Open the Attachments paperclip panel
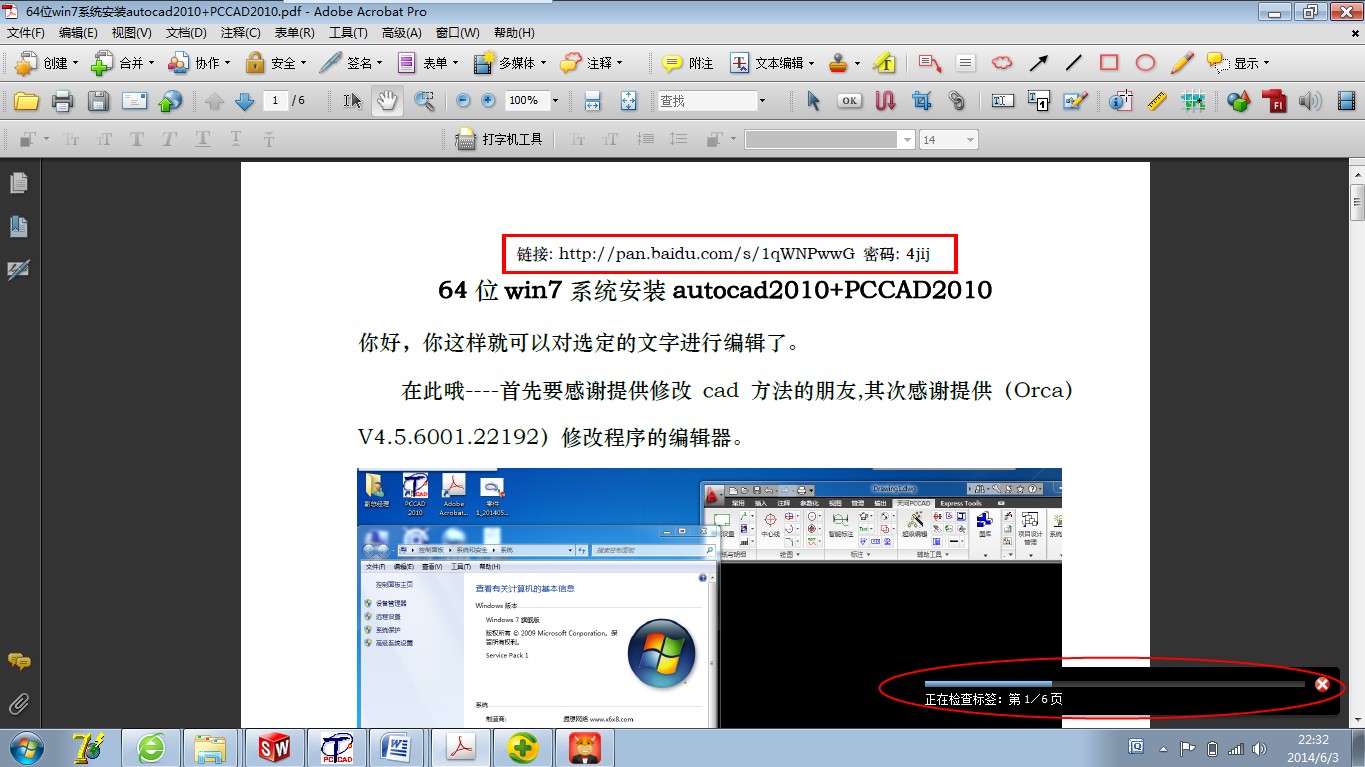Viewport: 1365px width, 767px height. point(19,703)
